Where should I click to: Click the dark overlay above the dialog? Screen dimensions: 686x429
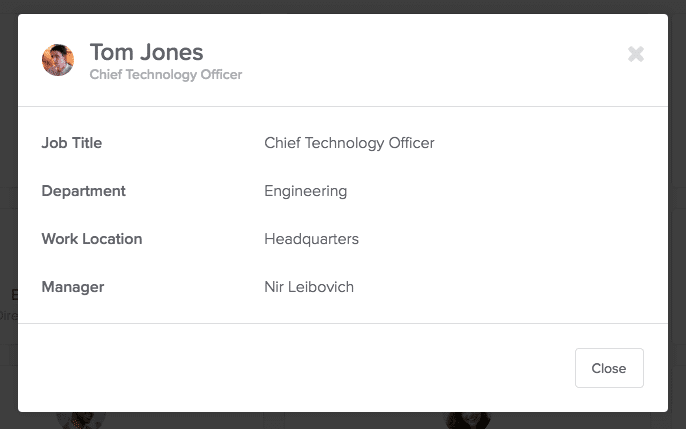[x=343, y=6]
